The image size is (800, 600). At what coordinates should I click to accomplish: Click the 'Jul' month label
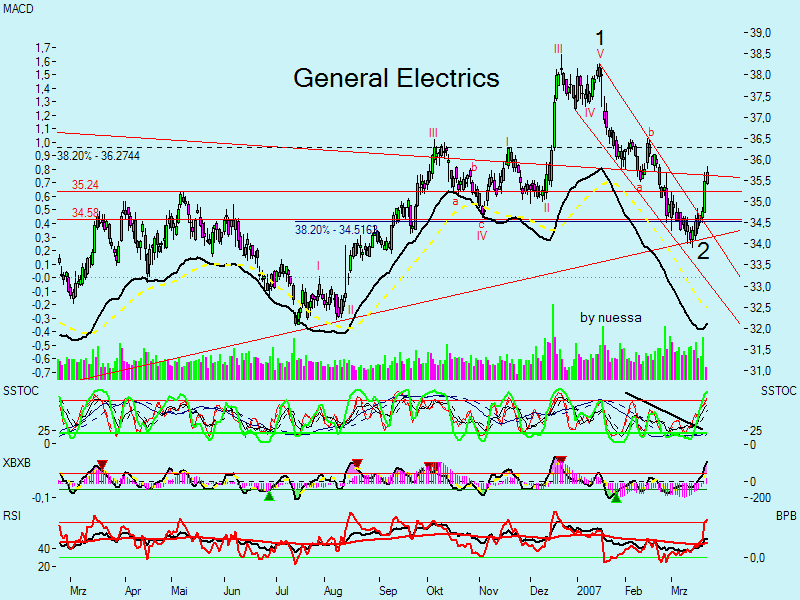282,591
